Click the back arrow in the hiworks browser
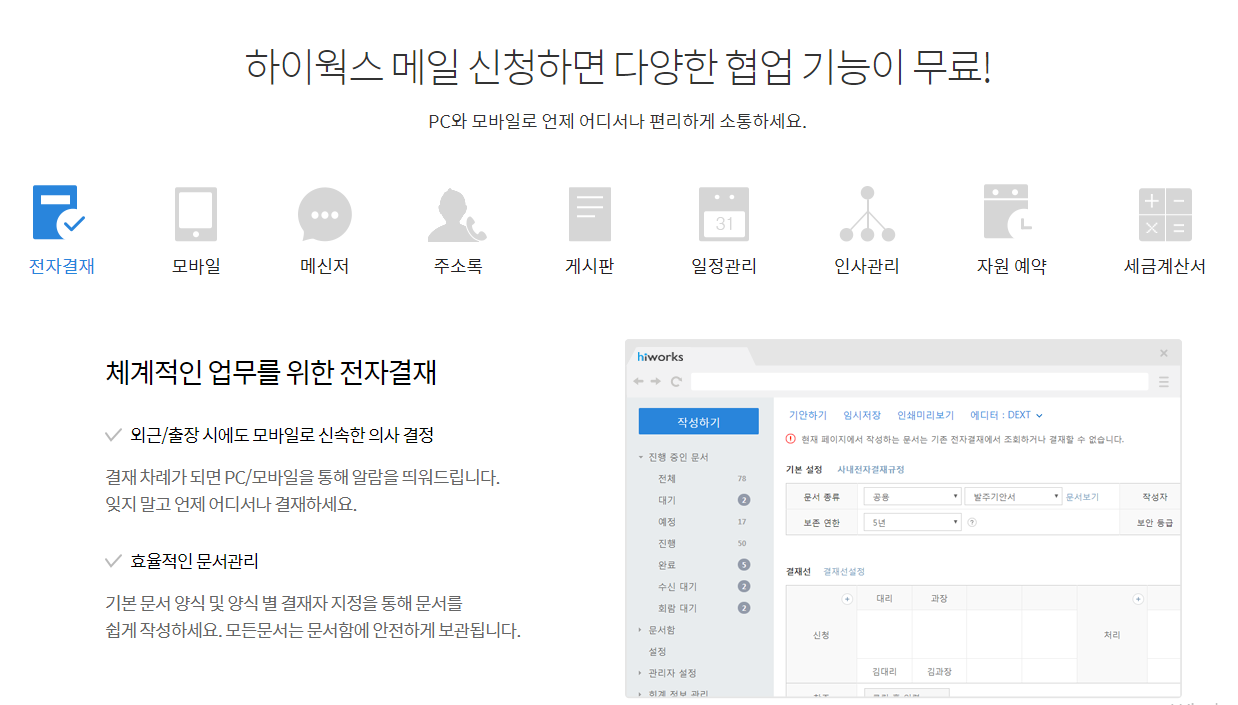1238x705 pixels. (x=639, y=381)
